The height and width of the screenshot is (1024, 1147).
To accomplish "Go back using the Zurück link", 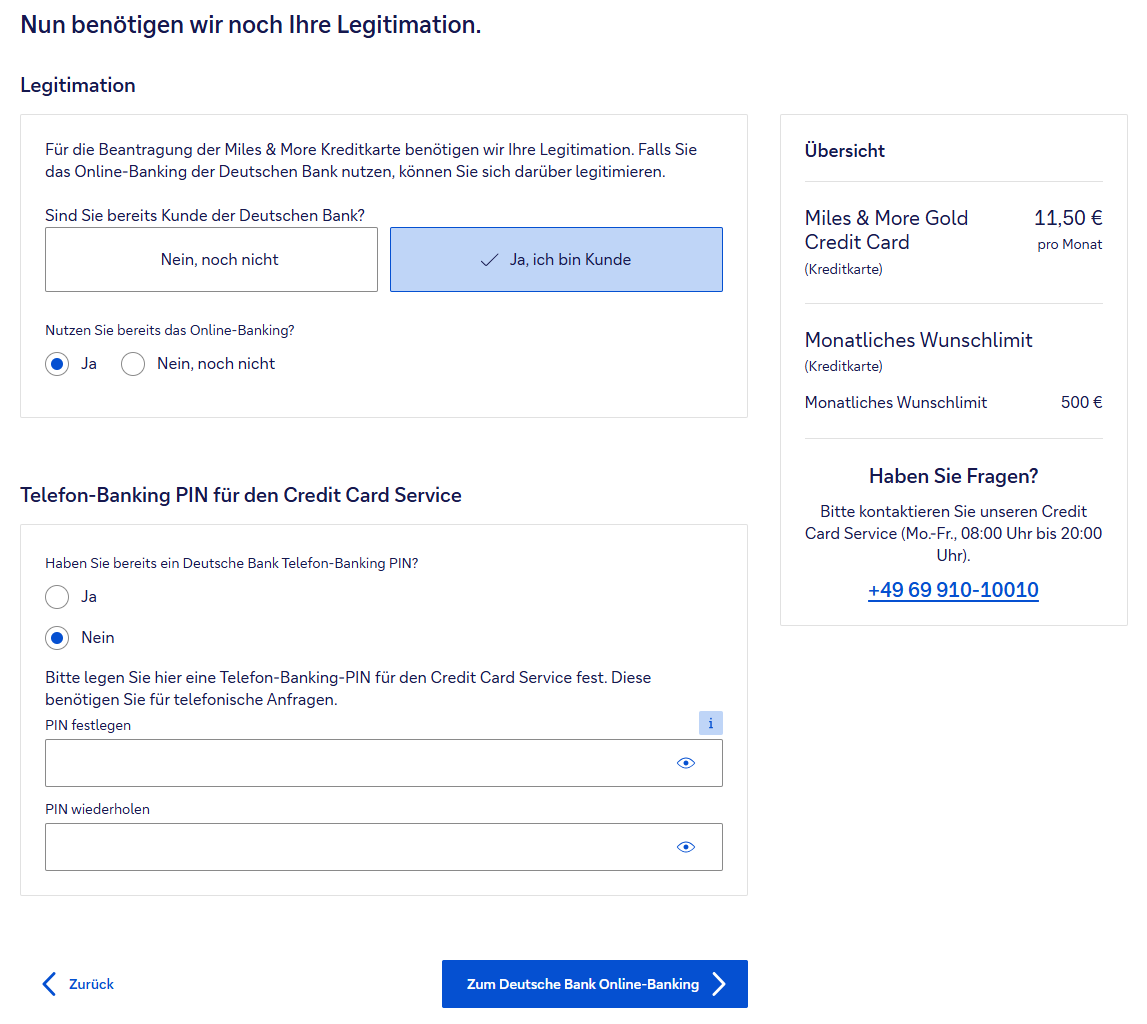I will pos(91,984).
